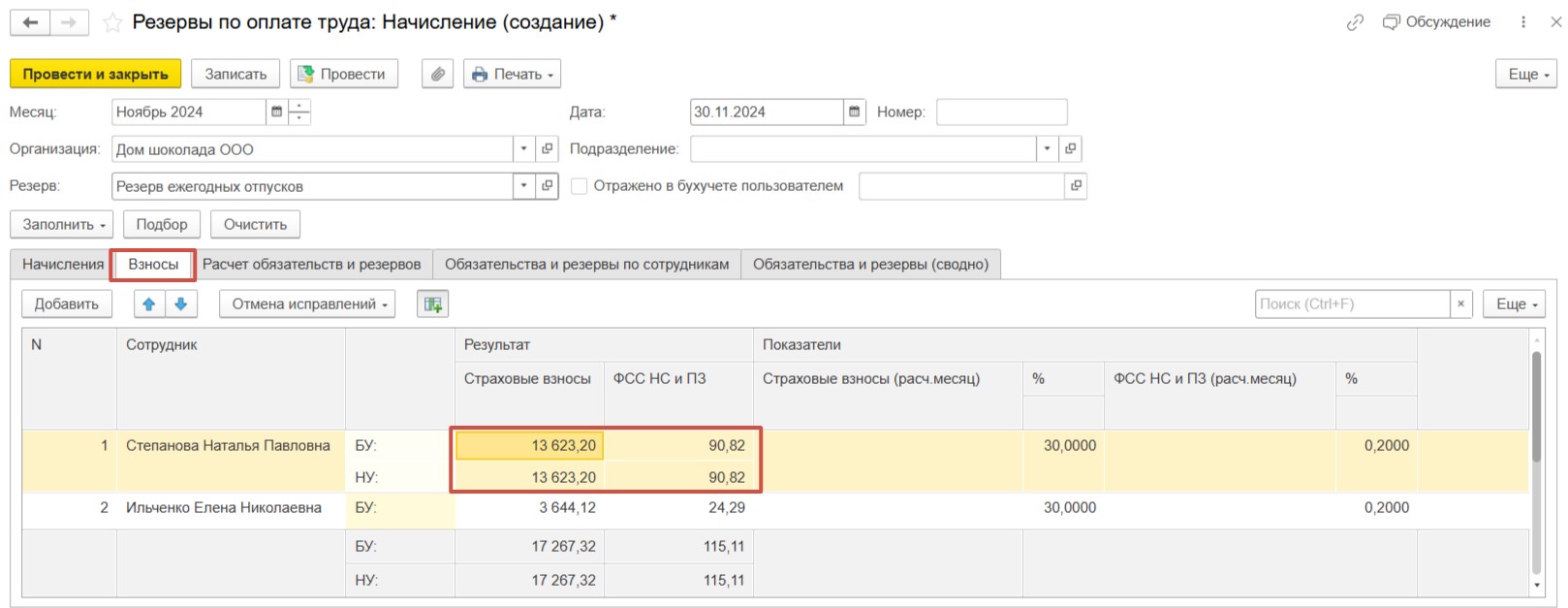Open 'Расчет обязательств и резервов' tab
Image resolution: width=1568 pixels, height=608 pixels.
pos(311,264)
